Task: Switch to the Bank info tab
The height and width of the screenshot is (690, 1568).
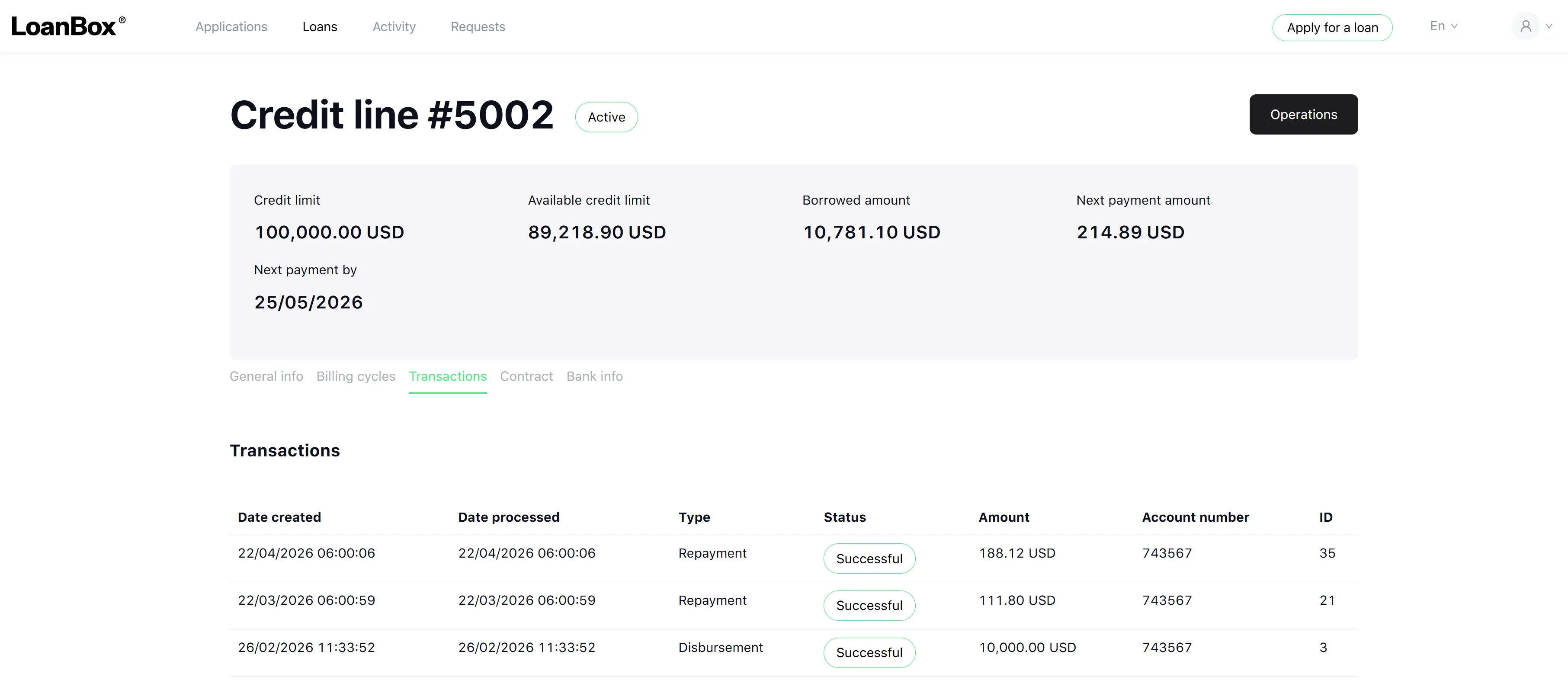Action: click(595, 376)
